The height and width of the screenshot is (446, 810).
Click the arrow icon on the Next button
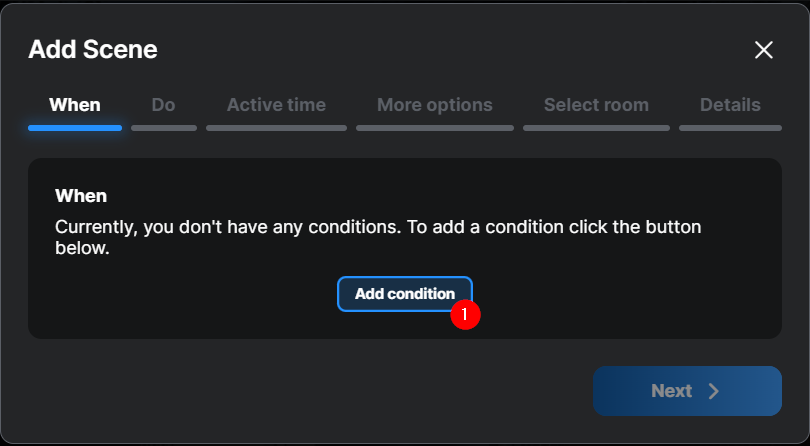(714, 391)
